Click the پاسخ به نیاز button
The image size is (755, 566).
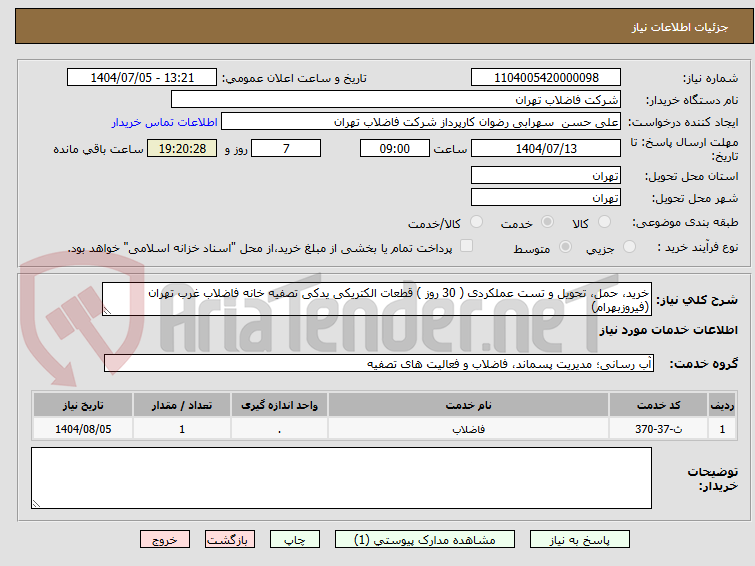tap(580, 540)
